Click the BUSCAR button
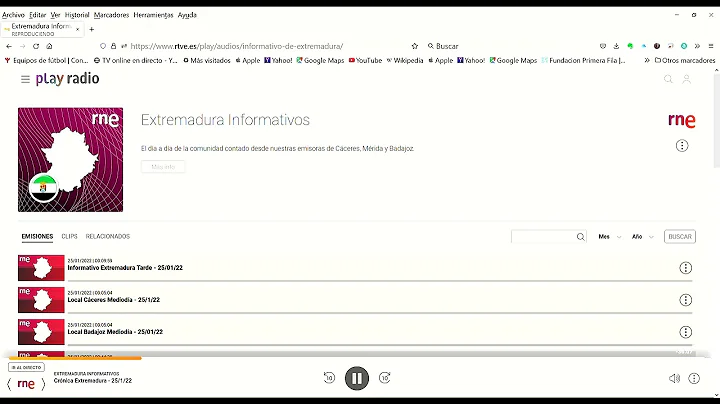The image size is (720, 404). coord(680,237)
